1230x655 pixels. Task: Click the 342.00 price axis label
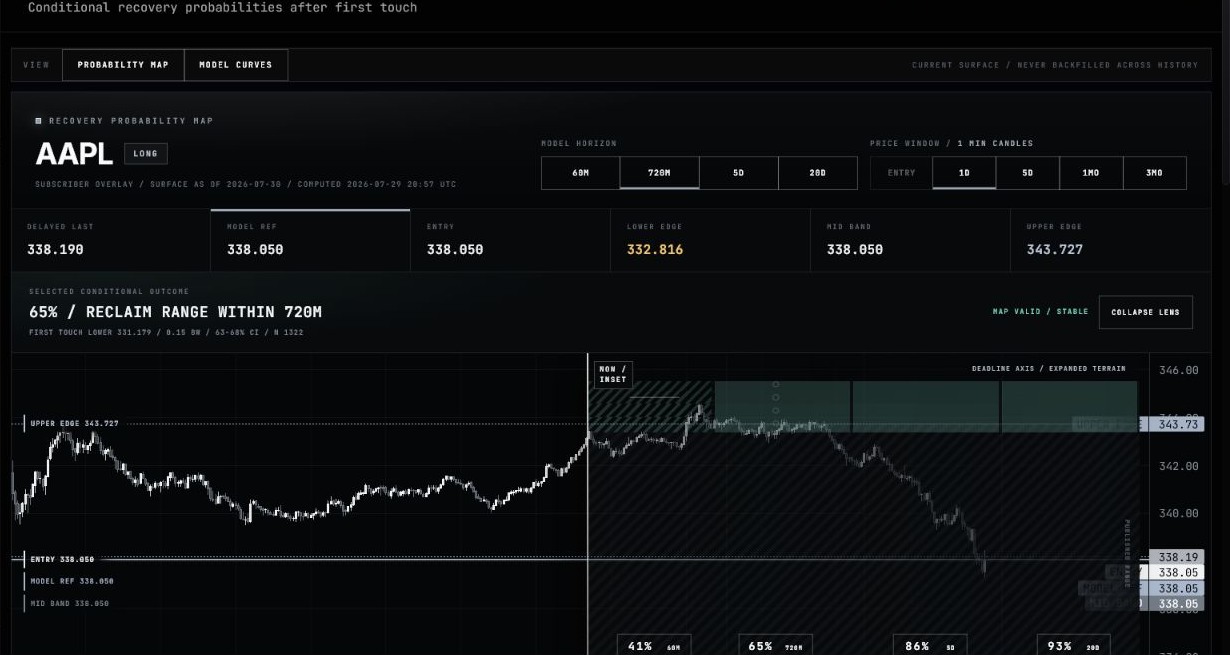tap(1178, 466)
